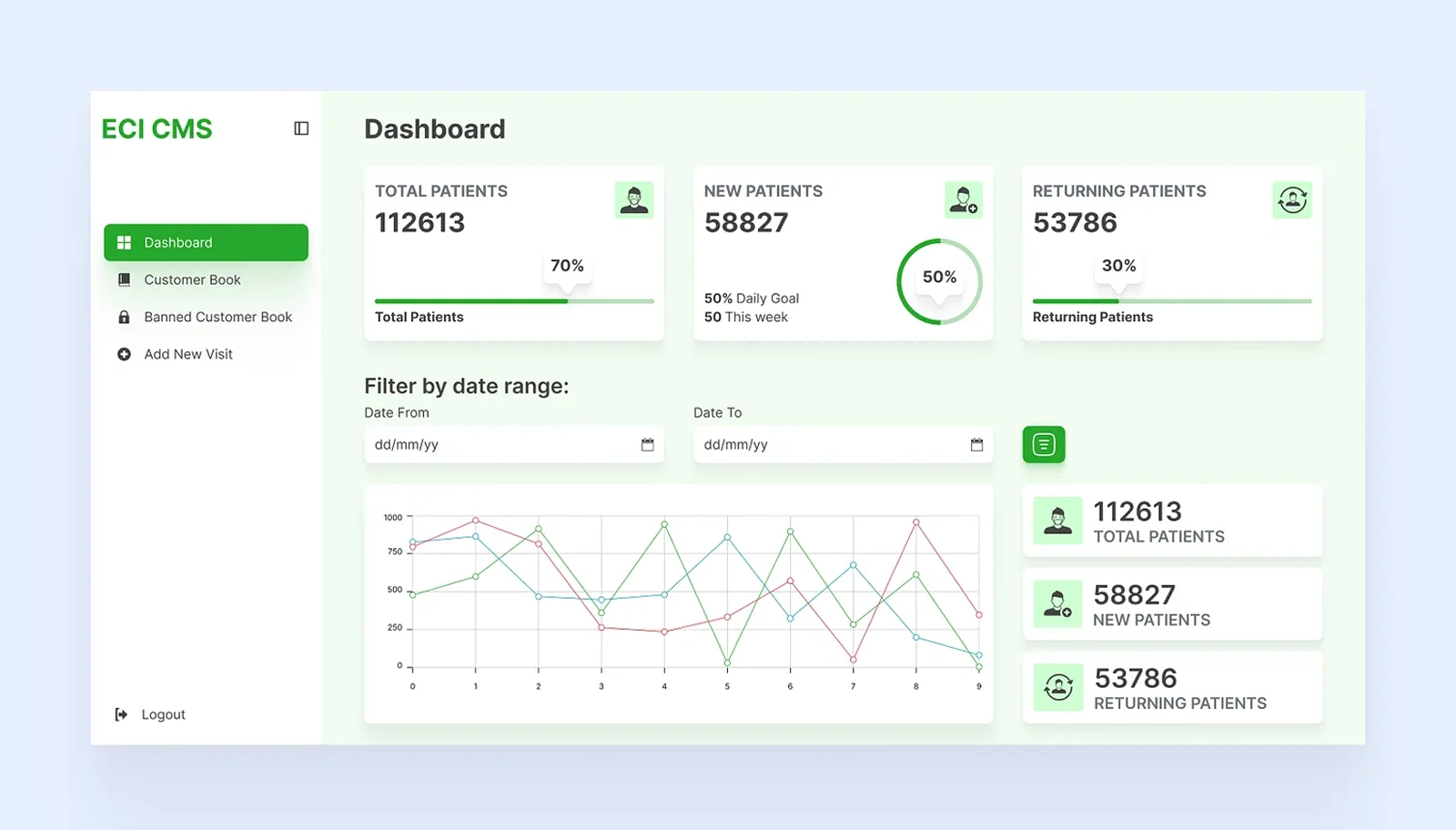Open the Date To calendar picker icon
This screenshot has width=1456, height=830.
point(976,445)
